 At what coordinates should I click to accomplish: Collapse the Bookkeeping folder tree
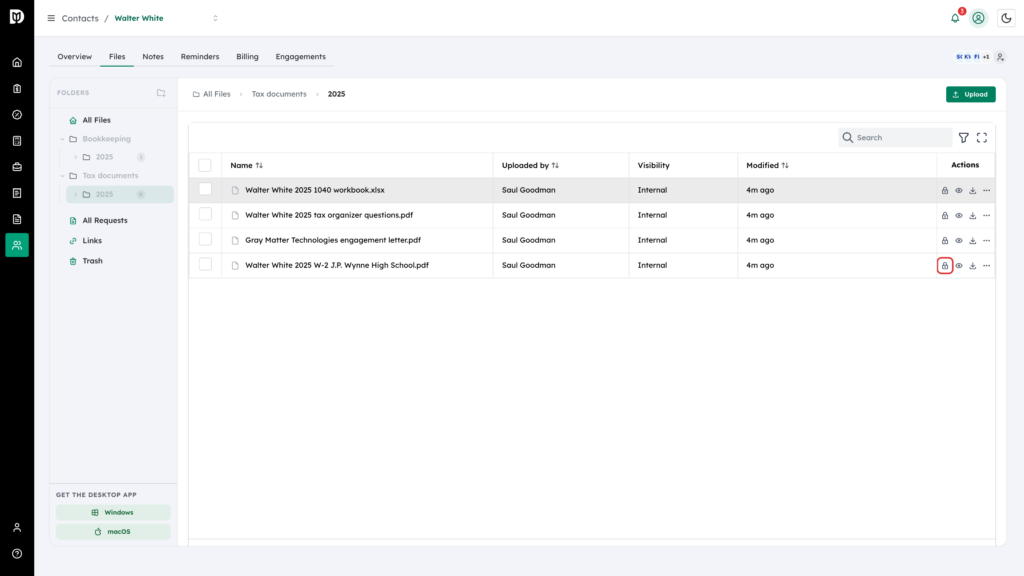[x=63, y=139]
